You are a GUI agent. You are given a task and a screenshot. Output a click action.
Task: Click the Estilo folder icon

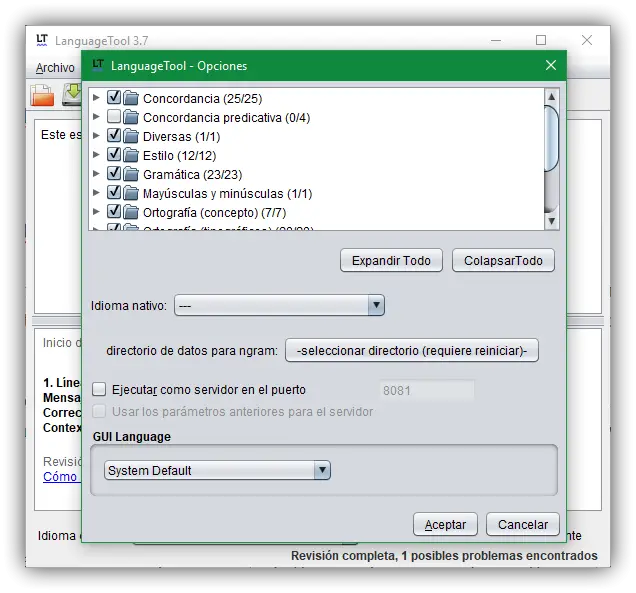[x=131, y=155]
